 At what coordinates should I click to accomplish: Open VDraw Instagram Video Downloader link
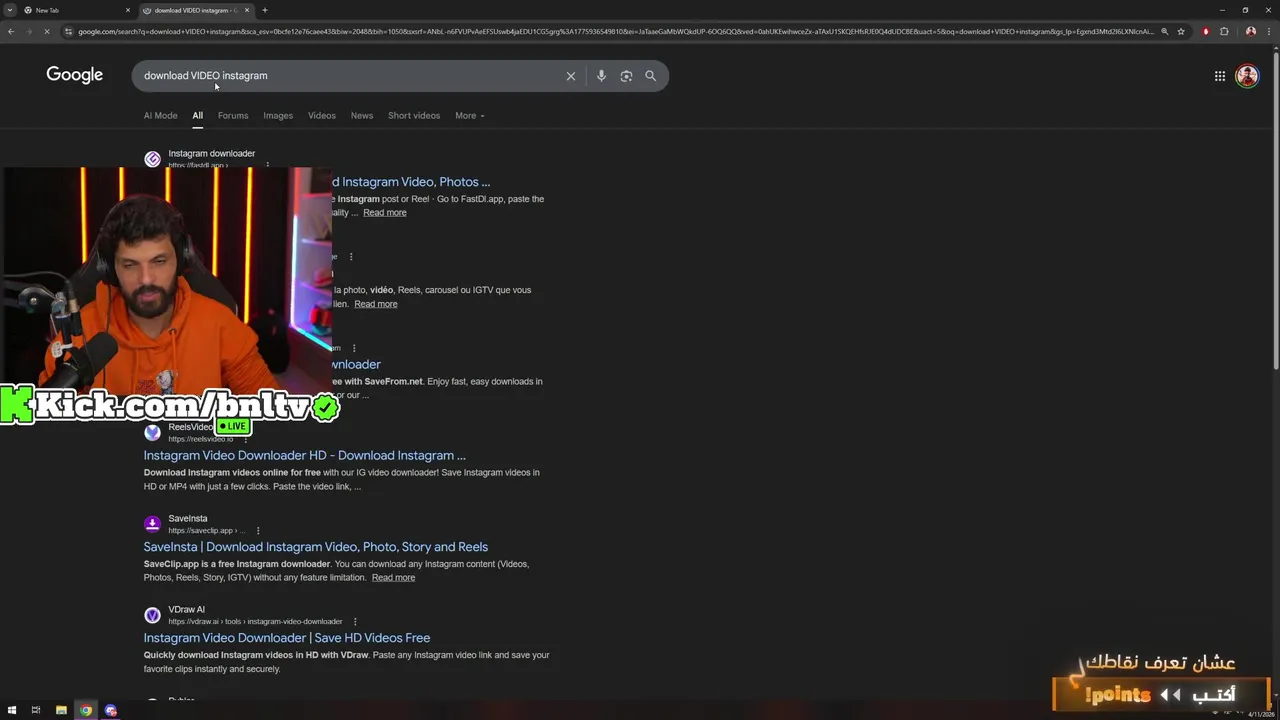click(x=287, y=638)
